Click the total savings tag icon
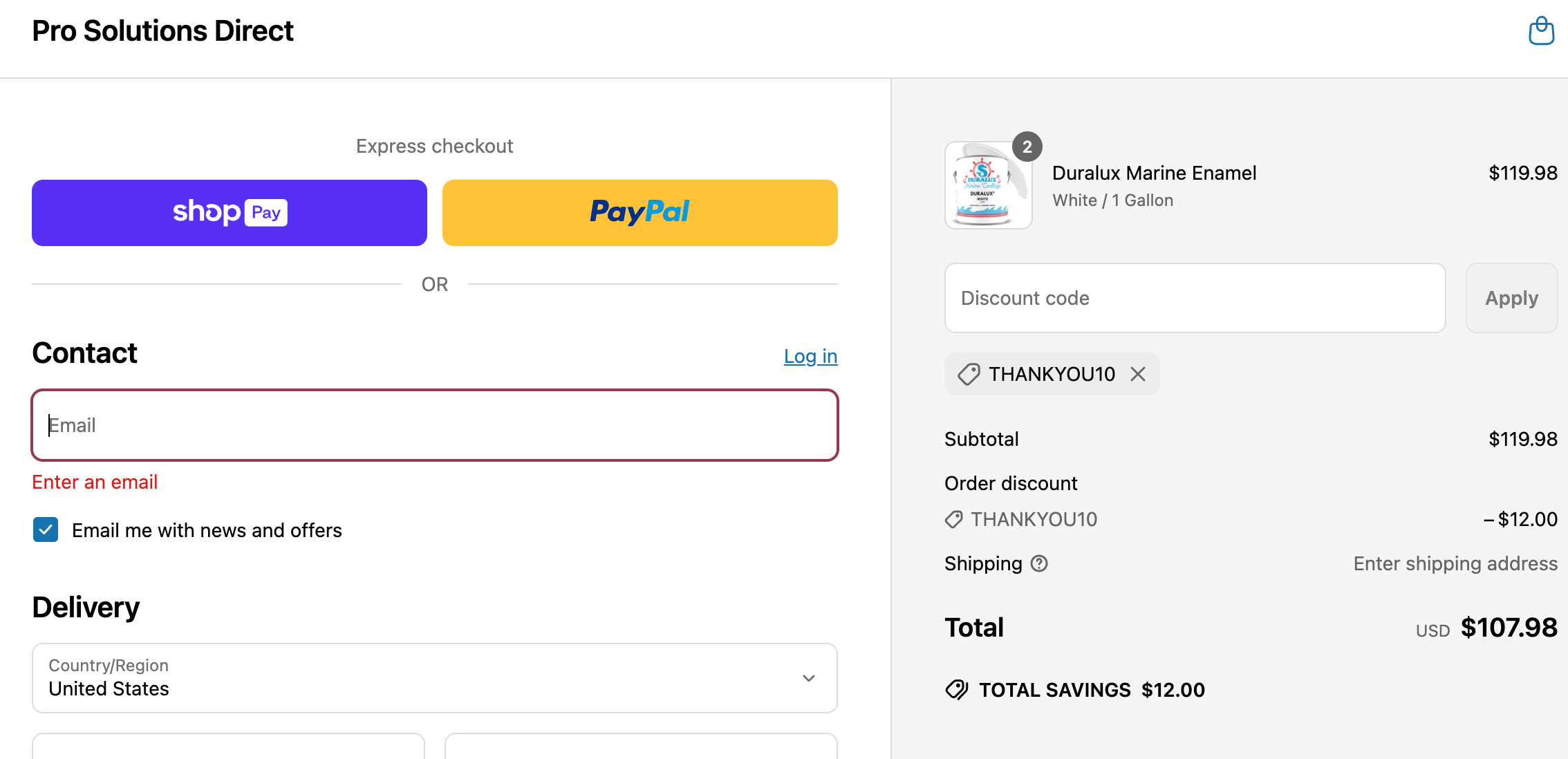Image resolution: width=1568 pixels, height=759 pixels. 957,689
